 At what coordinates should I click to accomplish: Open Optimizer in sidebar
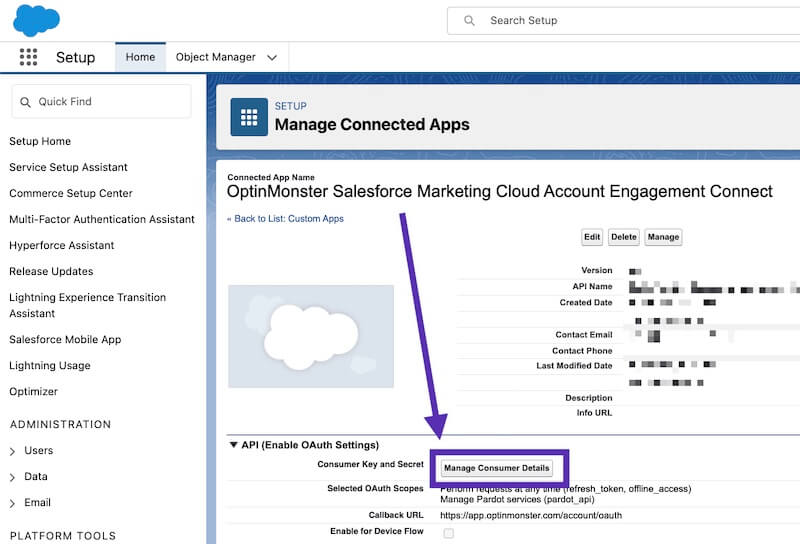34,391
